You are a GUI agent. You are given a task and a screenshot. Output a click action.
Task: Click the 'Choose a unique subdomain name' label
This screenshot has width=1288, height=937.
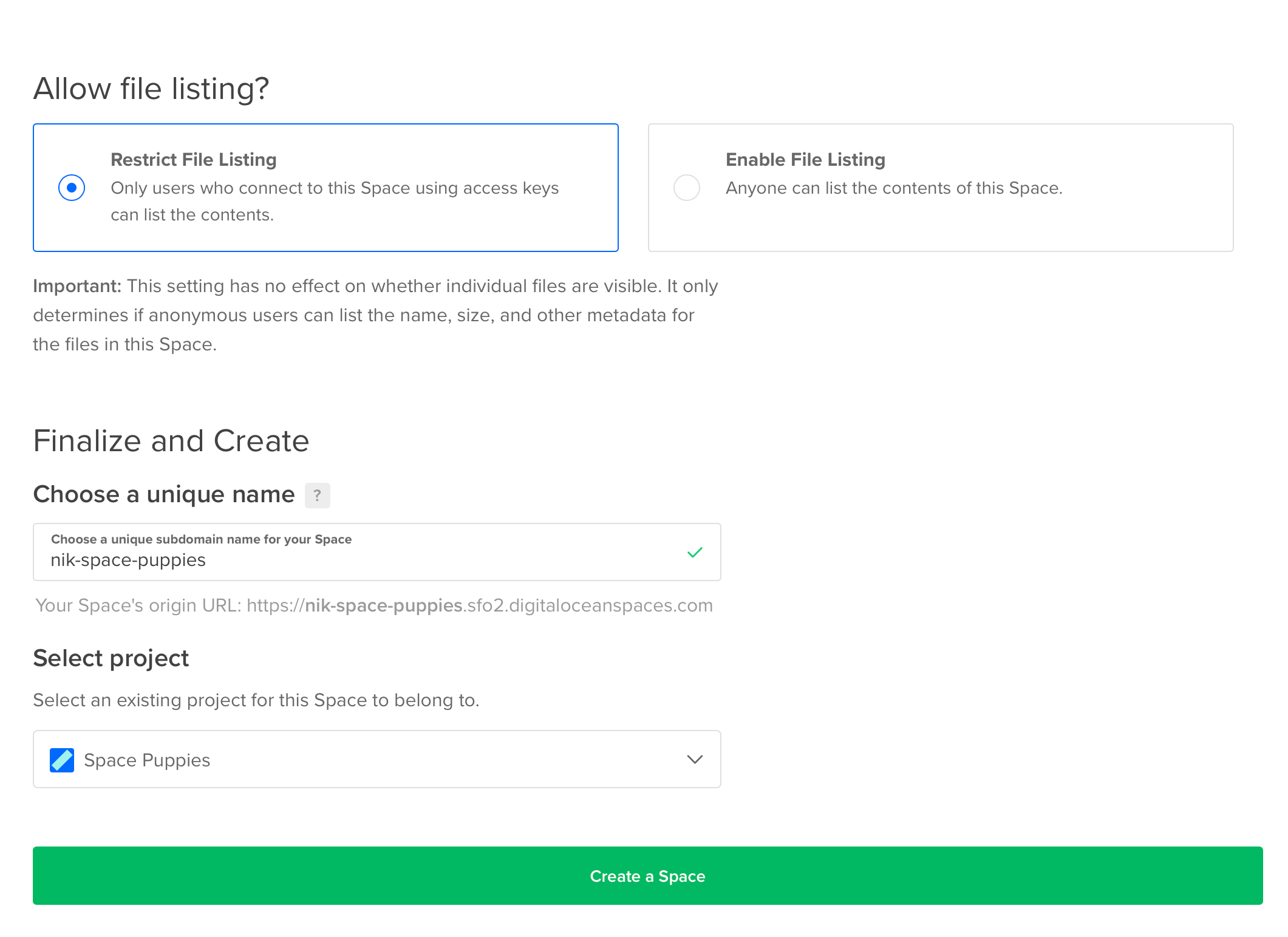point(201,539)
